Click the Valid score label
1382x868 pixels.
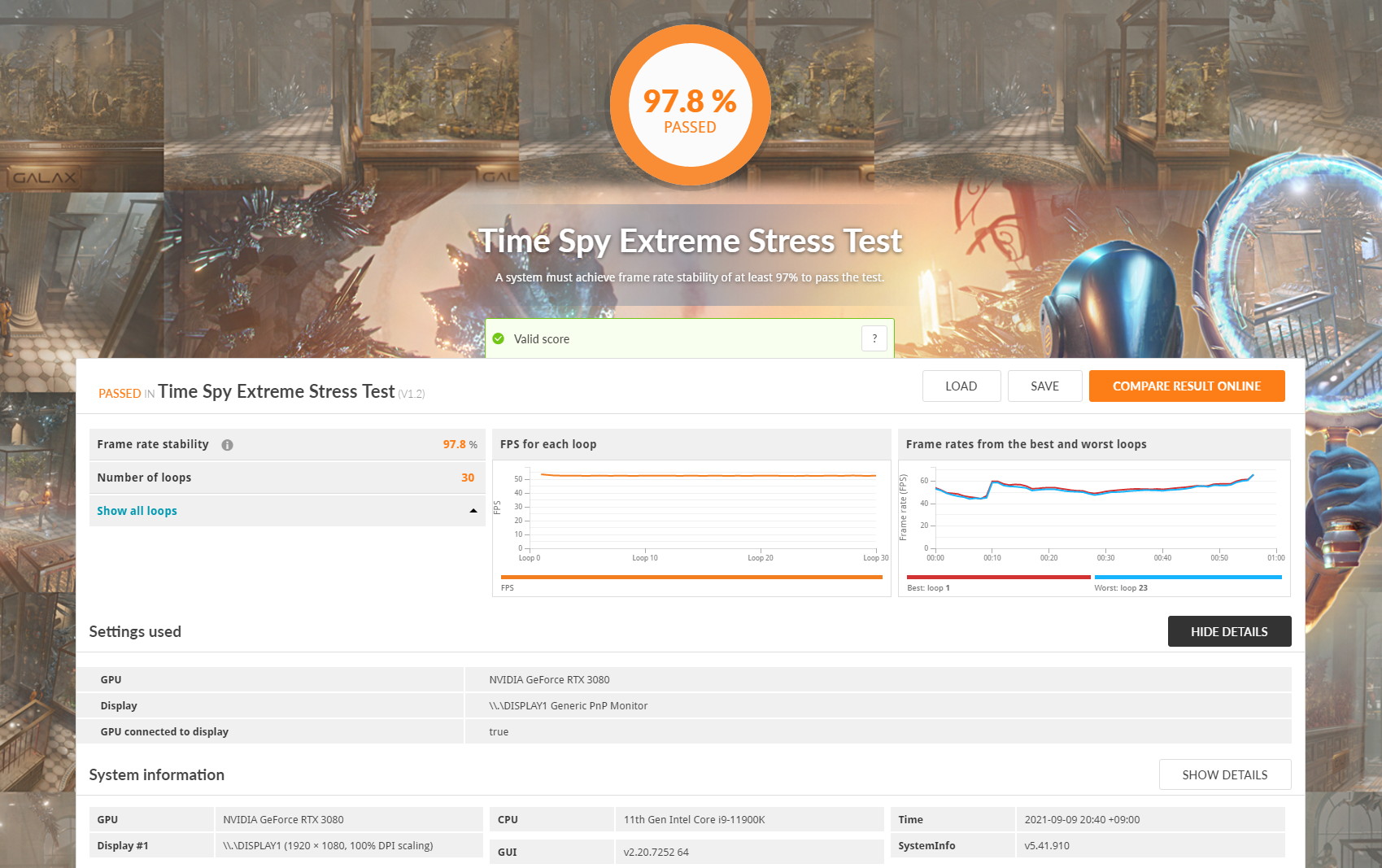(542, 339)
